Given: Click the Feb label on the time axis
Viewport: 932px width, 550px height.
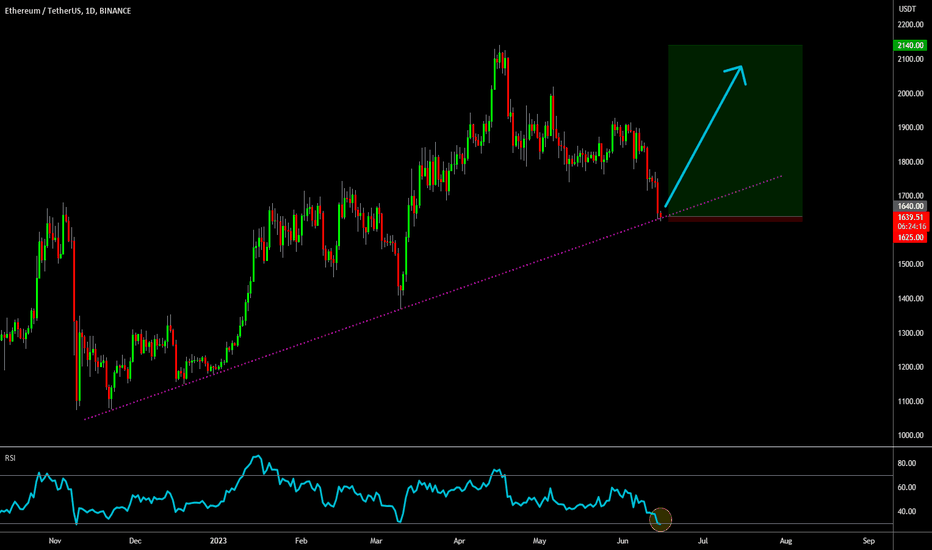Looking at the screenshot, I should coord(301,540).
